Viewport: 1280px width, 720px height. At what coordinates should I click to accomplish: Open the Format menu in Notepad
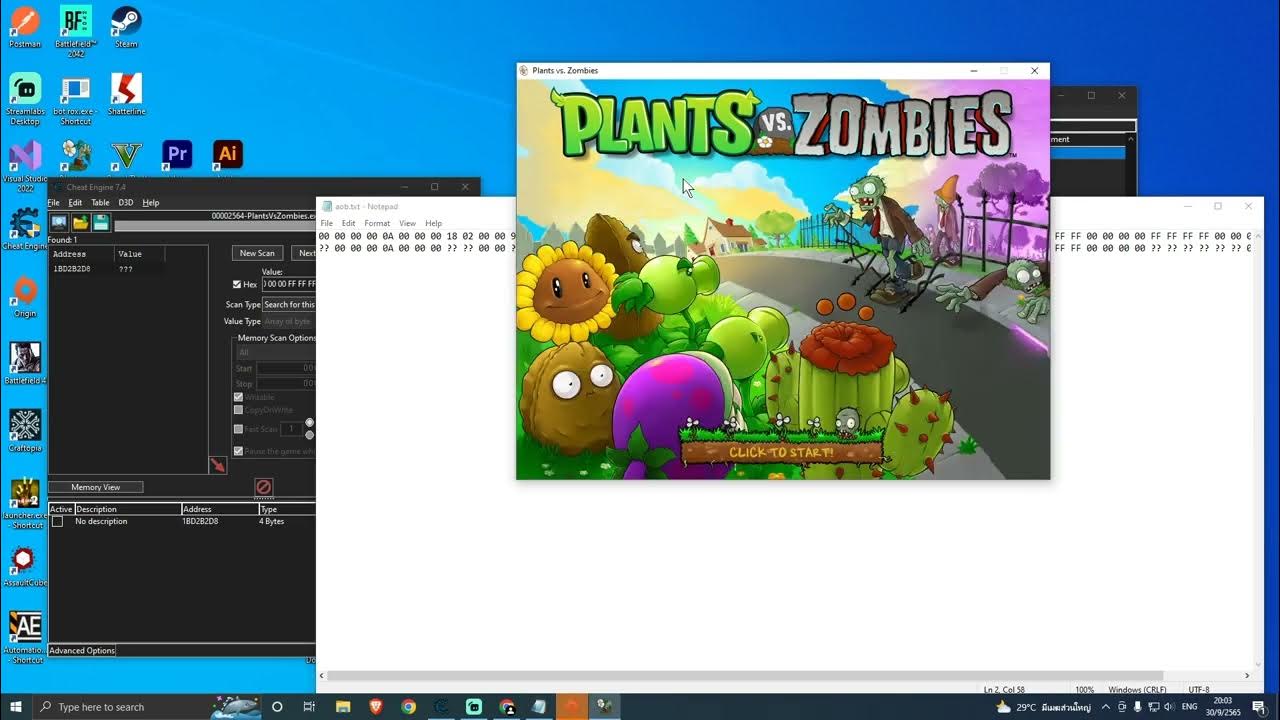377,223
